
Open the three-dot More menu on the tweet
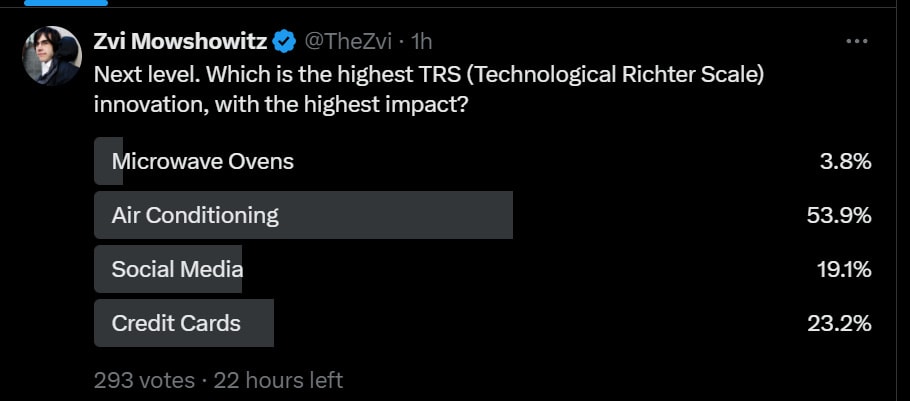tap(857, 42)
